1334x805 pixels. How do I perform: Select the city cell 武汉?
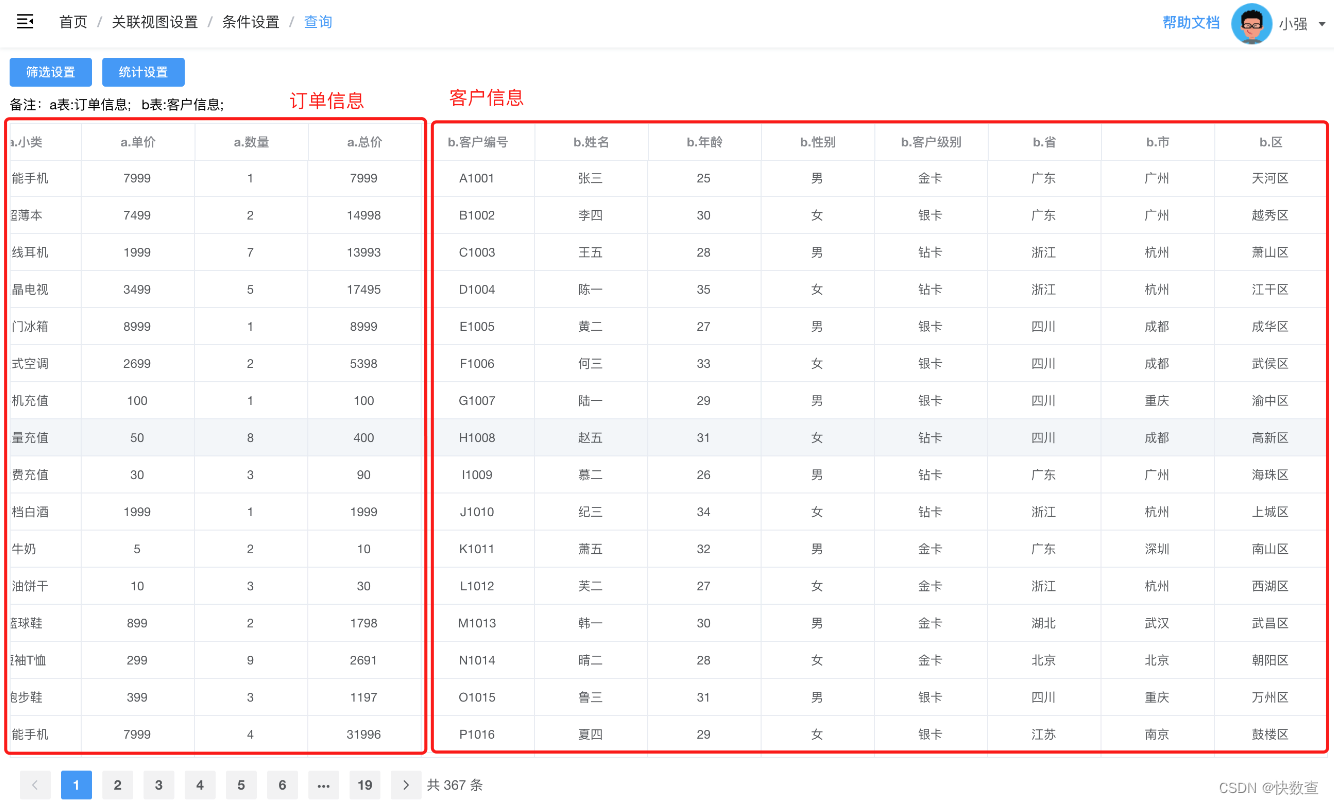point(1157,622)
